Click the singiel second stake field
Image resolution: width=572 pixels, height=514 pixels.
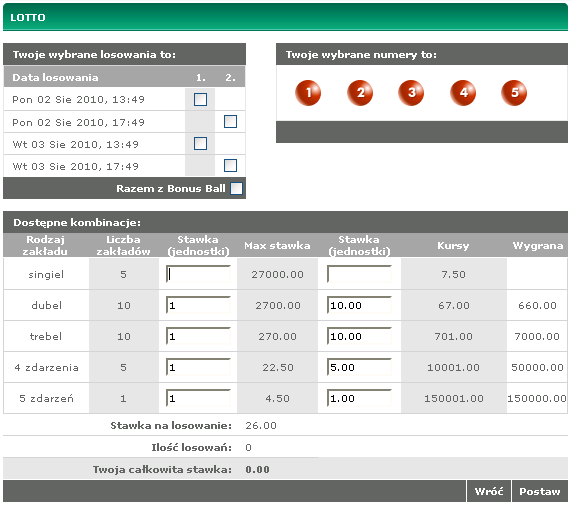click(x=359, y=274)
